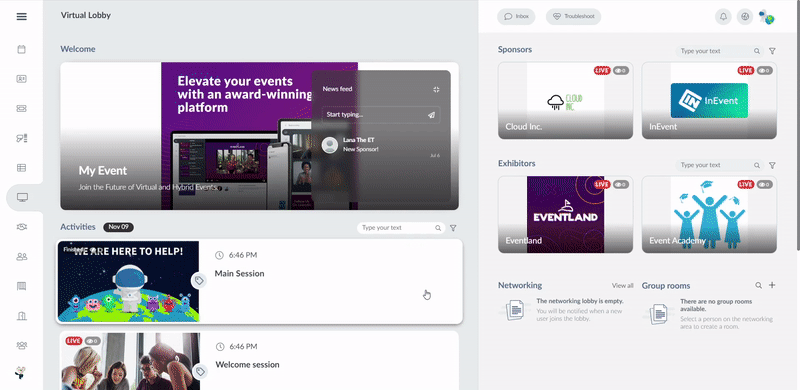
Task: View all networking attendees
Action: click(622, 285)
